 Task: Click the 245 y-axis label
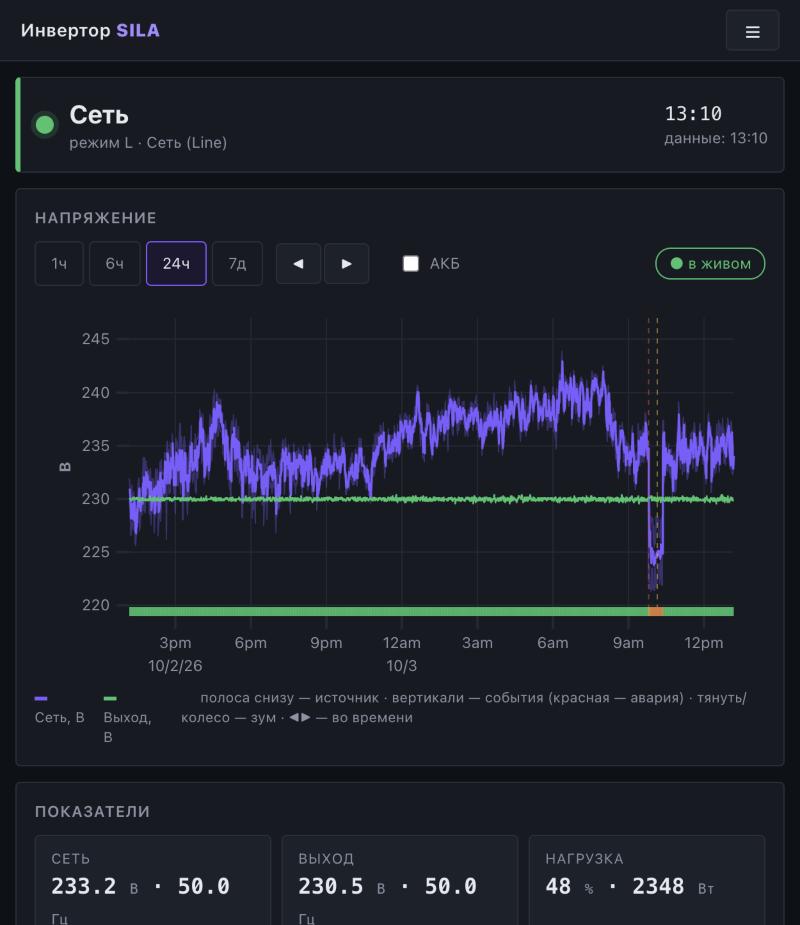(96, 339)
